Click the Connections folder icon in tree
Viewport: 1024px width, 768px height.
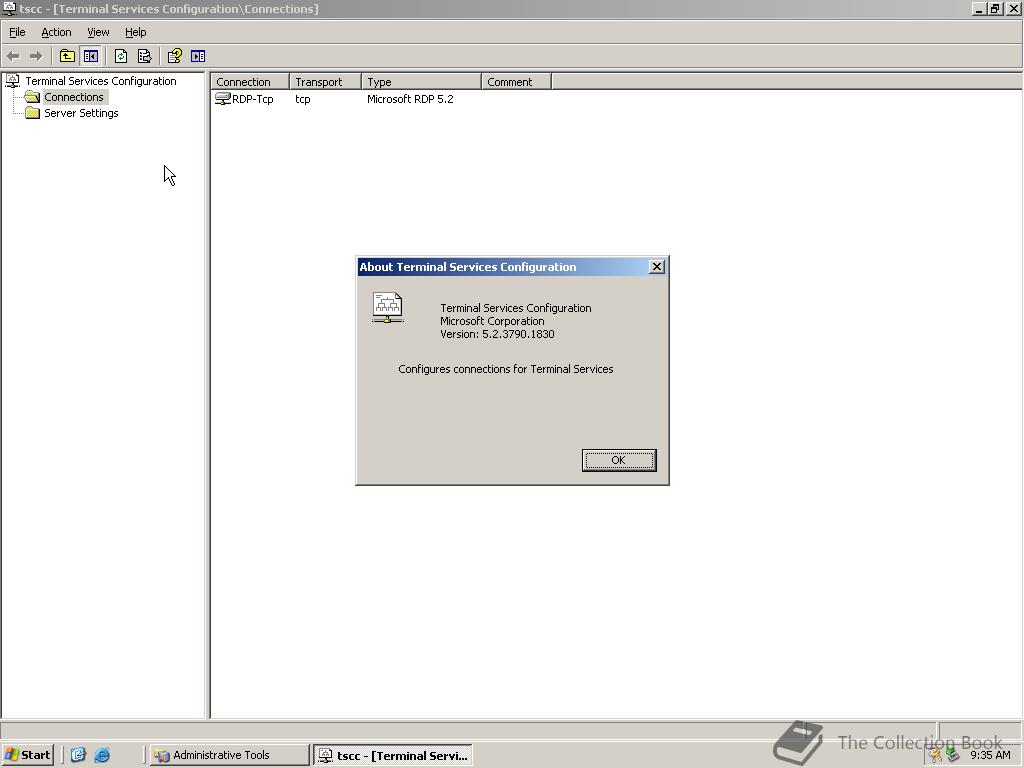(x=32, y=97)
